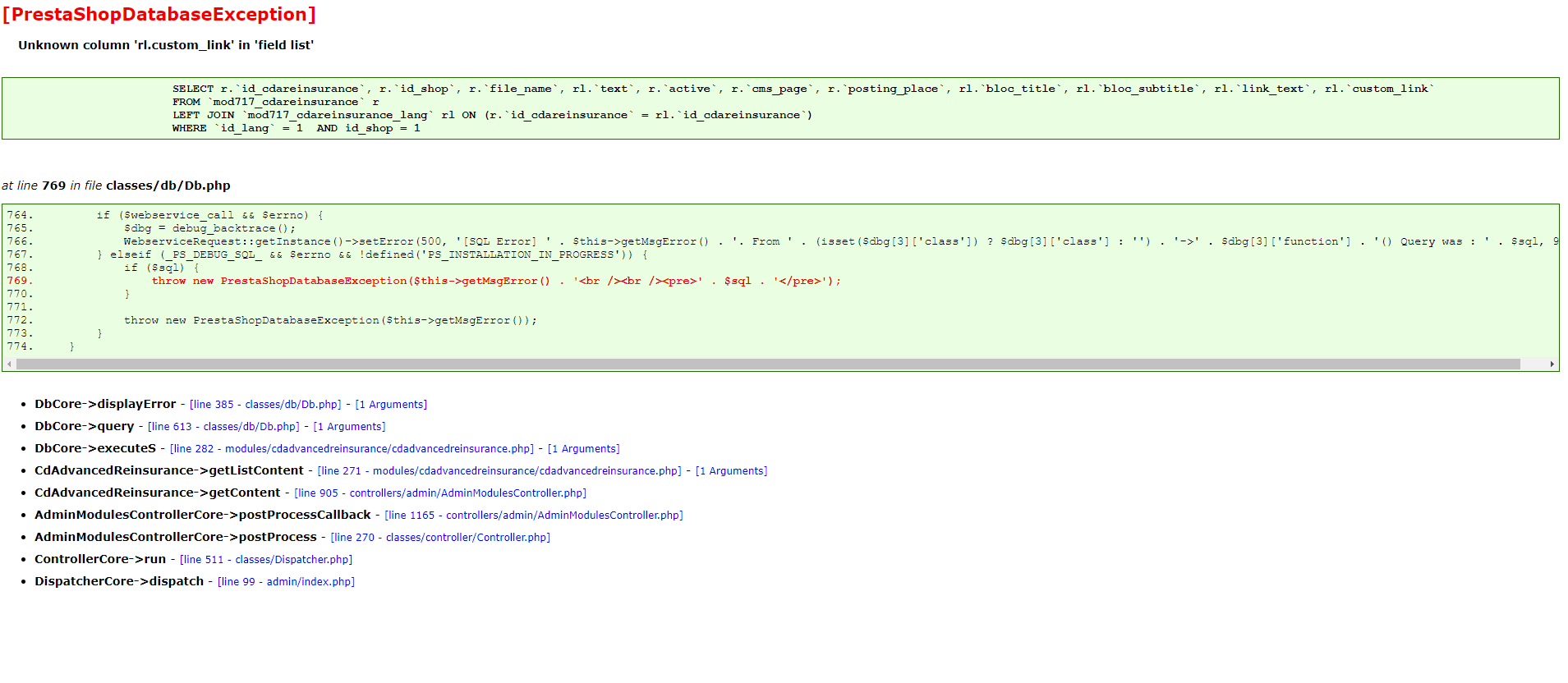Click code line 772 throw new exception
Viewport: 1568px width, 683px height.
330,320
